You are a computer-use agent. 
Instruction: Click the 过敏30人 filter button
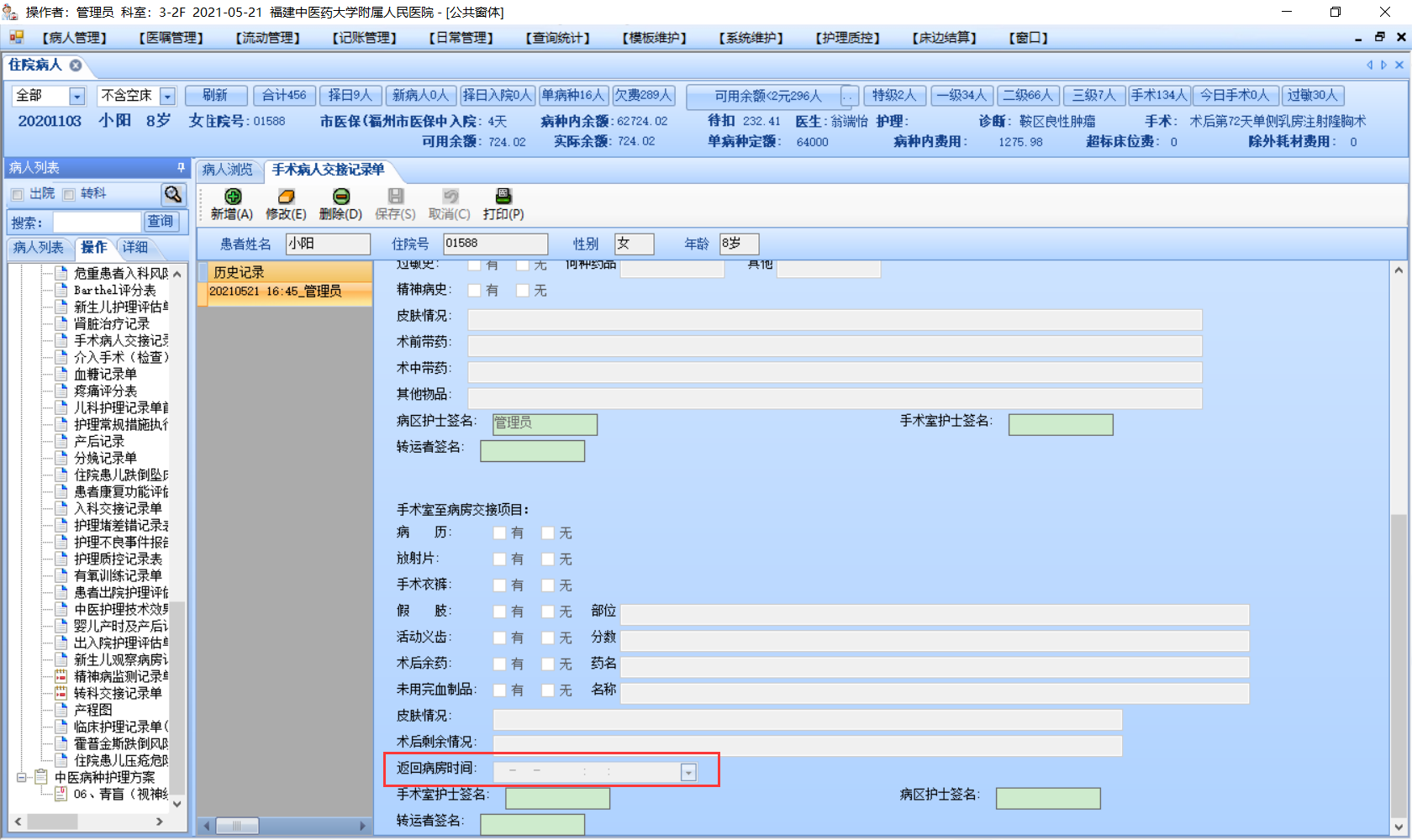point(1312,96)
